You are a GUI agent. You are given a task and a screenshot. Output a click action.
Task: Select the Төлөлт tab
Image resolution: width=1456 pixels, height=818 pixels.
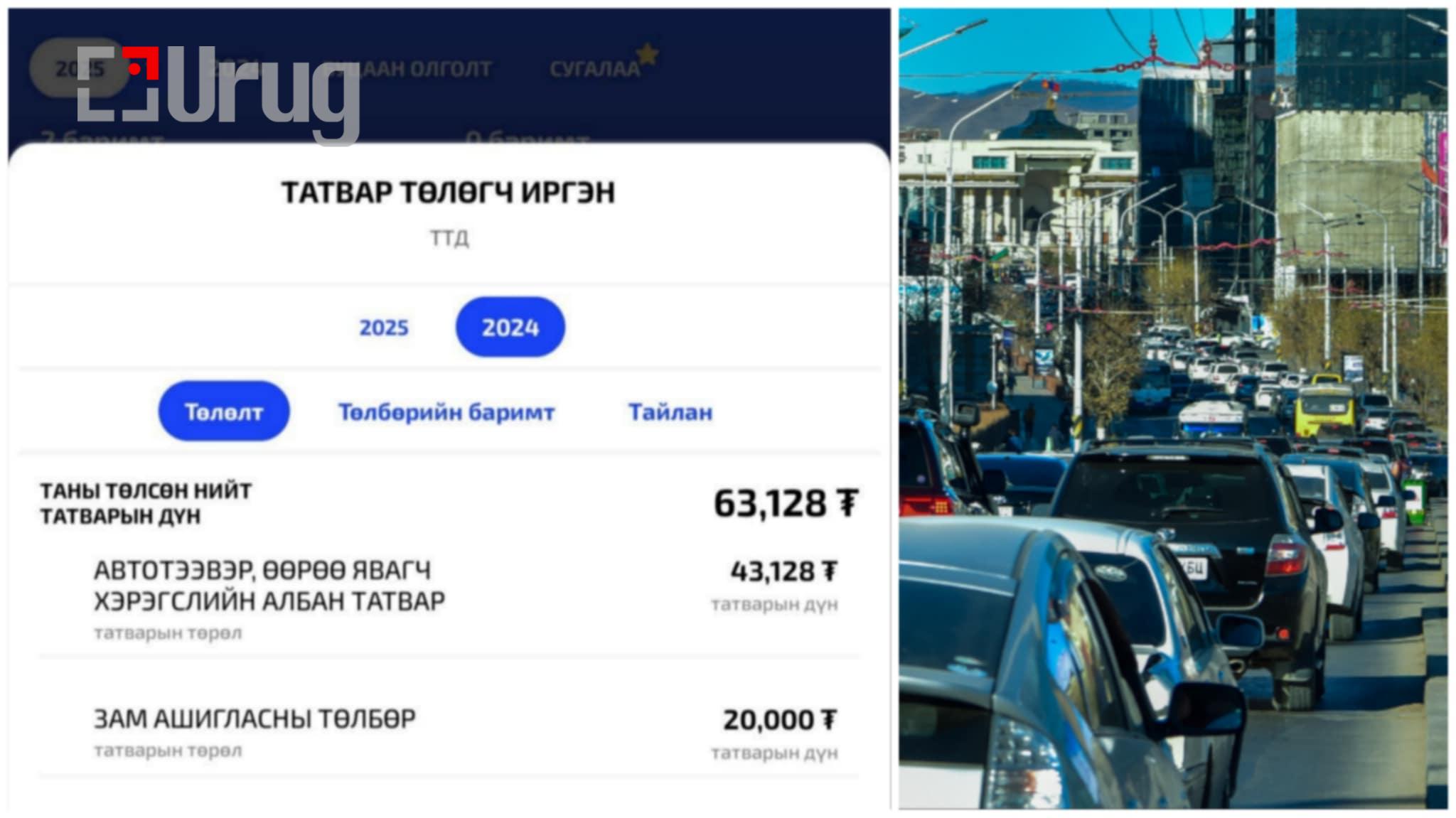224,411
